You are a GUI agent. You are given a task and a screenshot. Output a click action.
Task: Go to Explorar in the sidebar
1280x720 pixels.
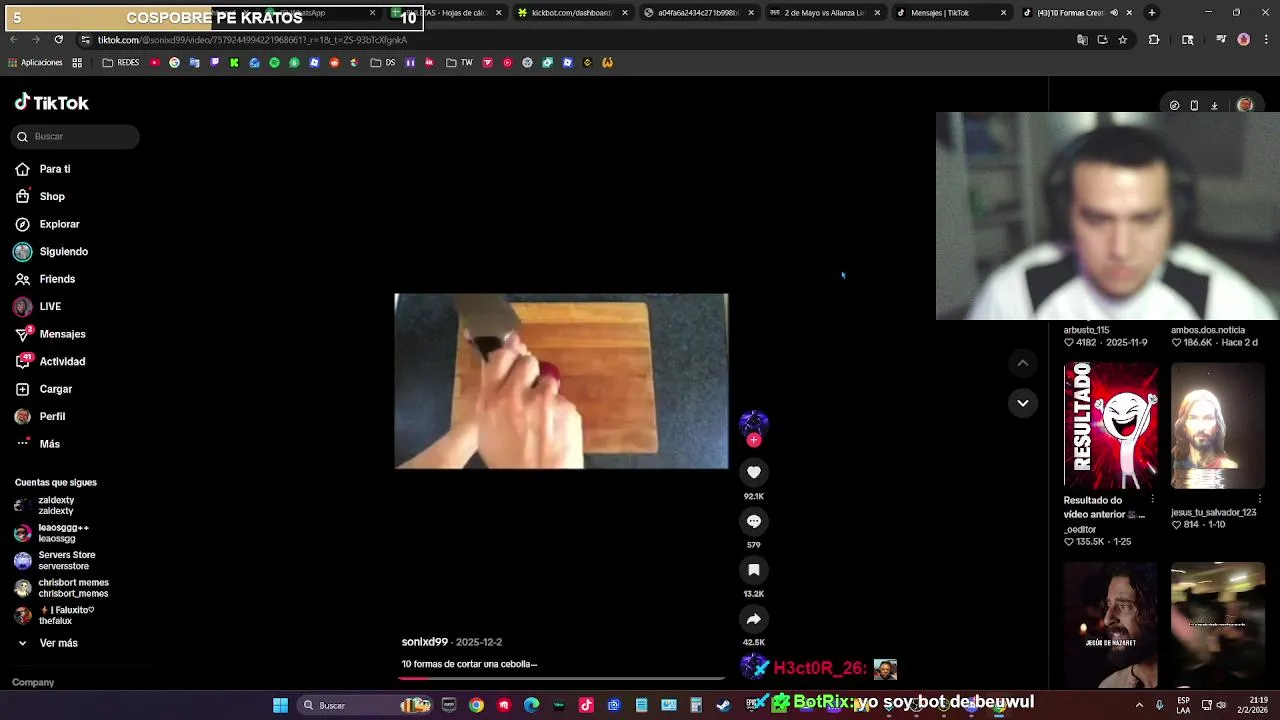coord(47,224)
